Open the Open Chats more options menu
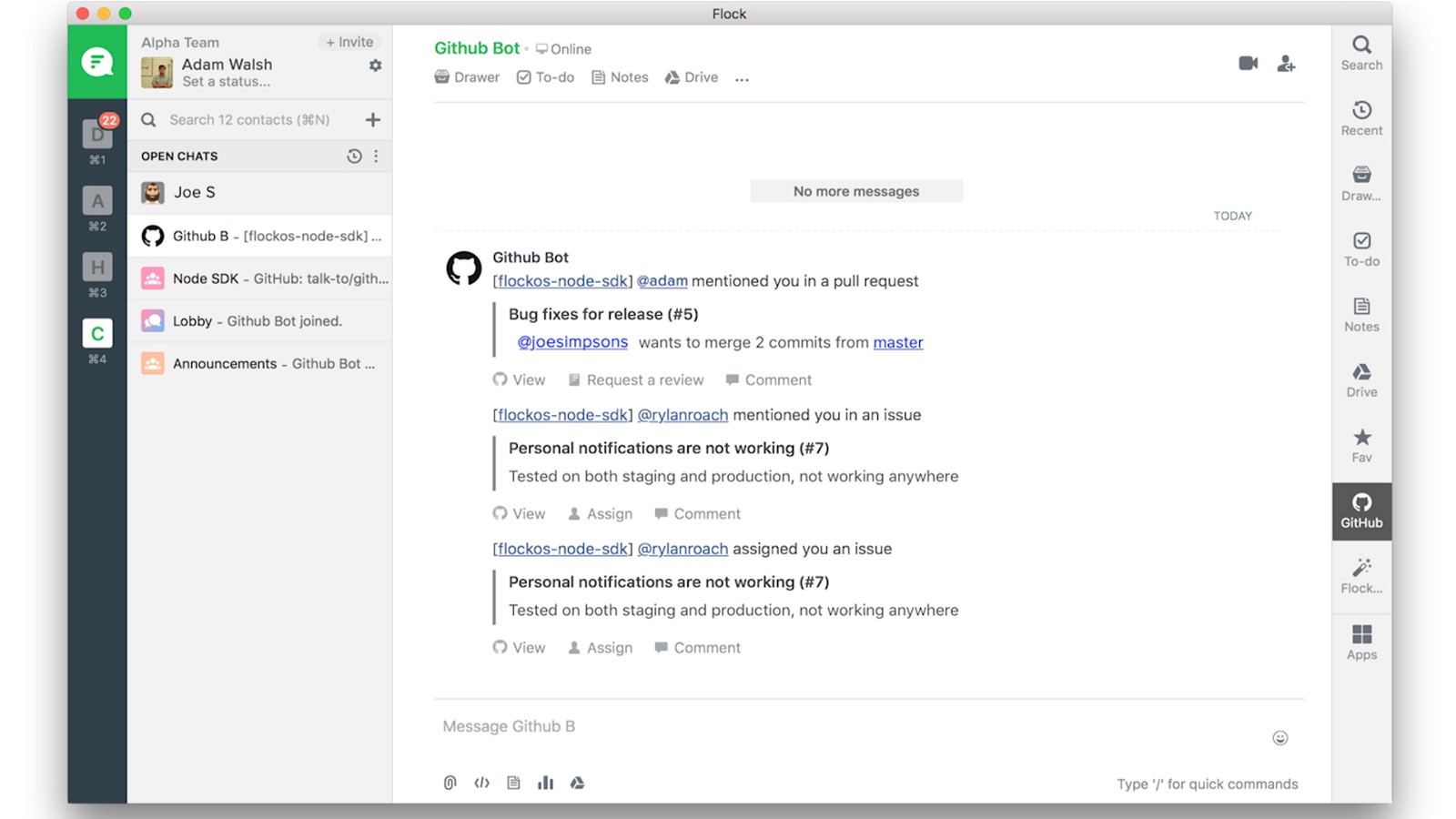This screenshot has height=819, width=1456. [376, 156]
